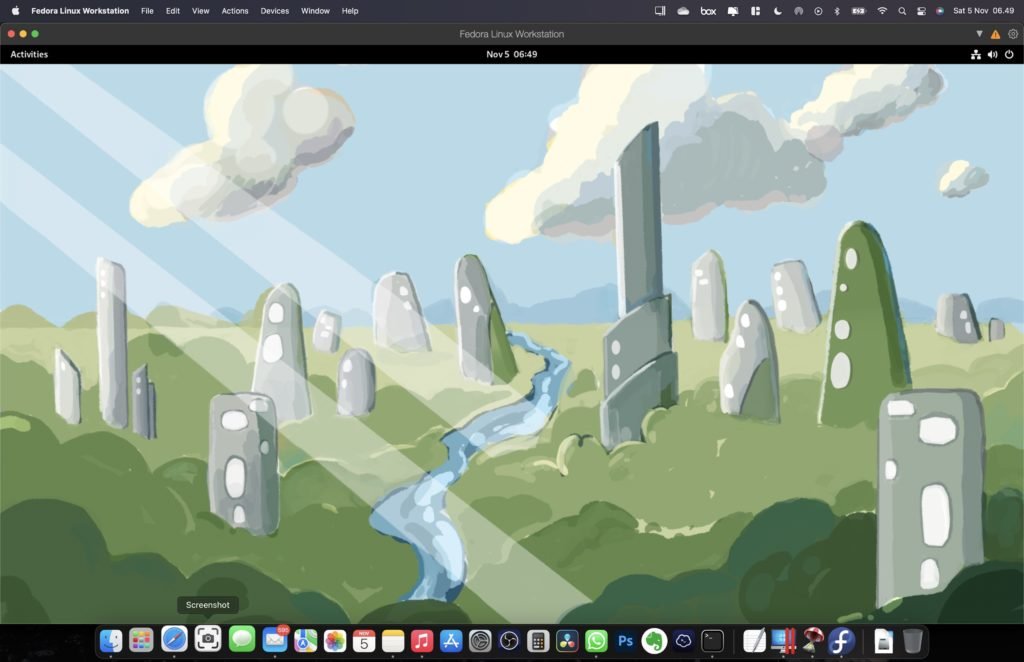
Task: Open the Help menu
Action: click(350, 11)
